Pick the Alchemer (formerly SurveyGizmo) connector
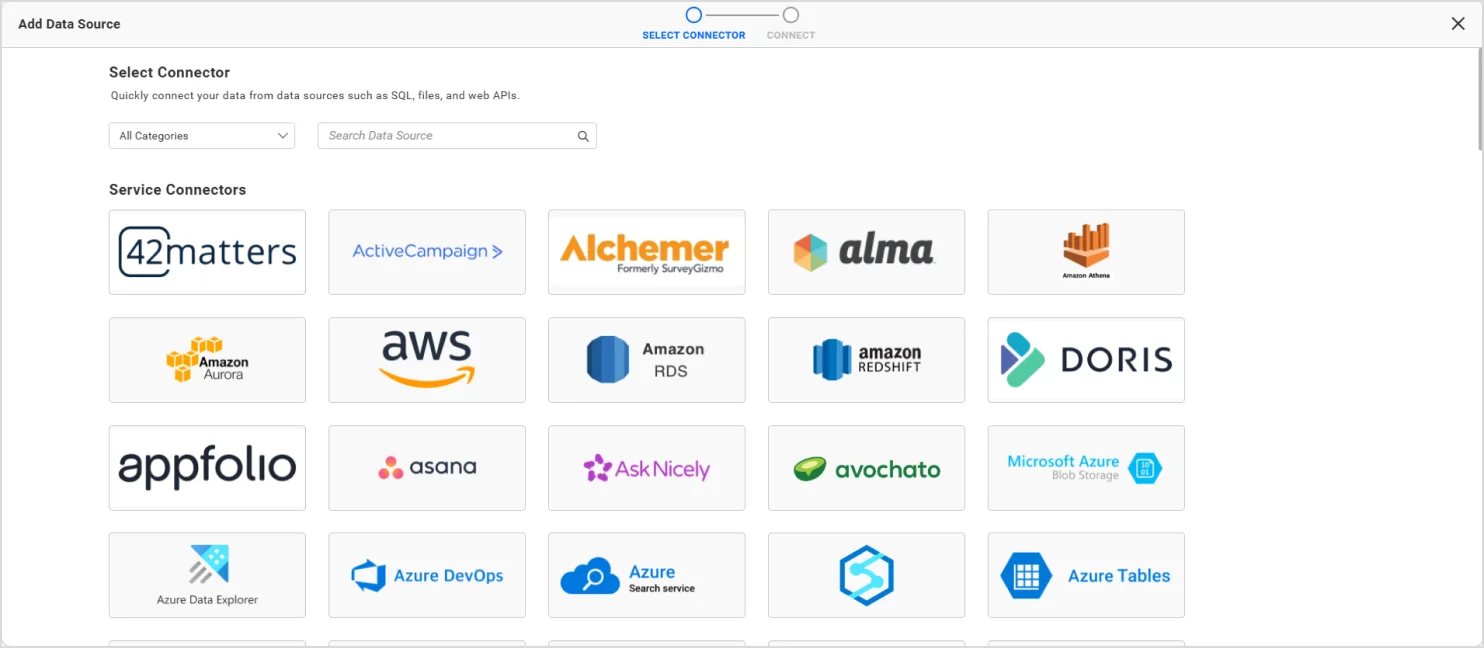This screenshot has height=648, width=1484. (646, 252)
